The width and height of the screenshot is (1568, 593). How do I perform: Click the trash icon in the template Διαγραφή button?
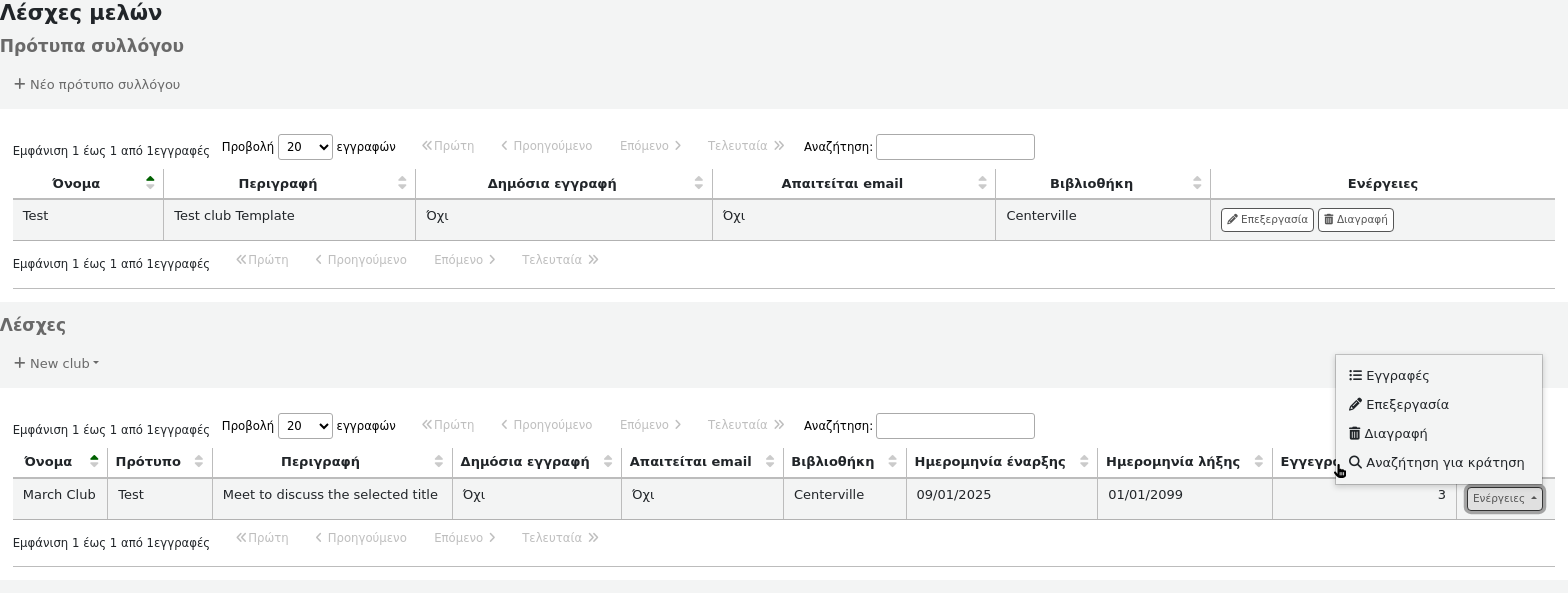(x=1329, y=220)
